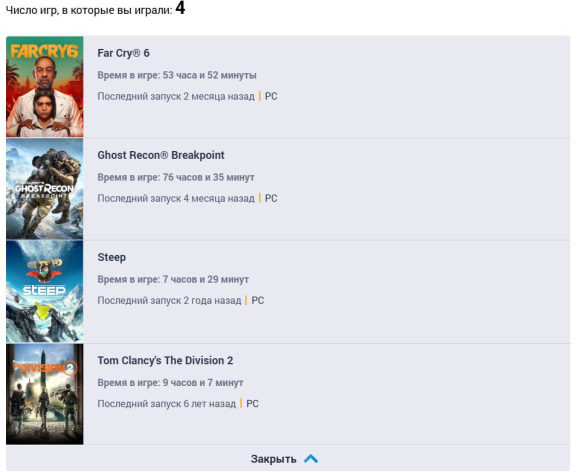Open the Ghost Recon® Breakpoint title link

[161, 155]
